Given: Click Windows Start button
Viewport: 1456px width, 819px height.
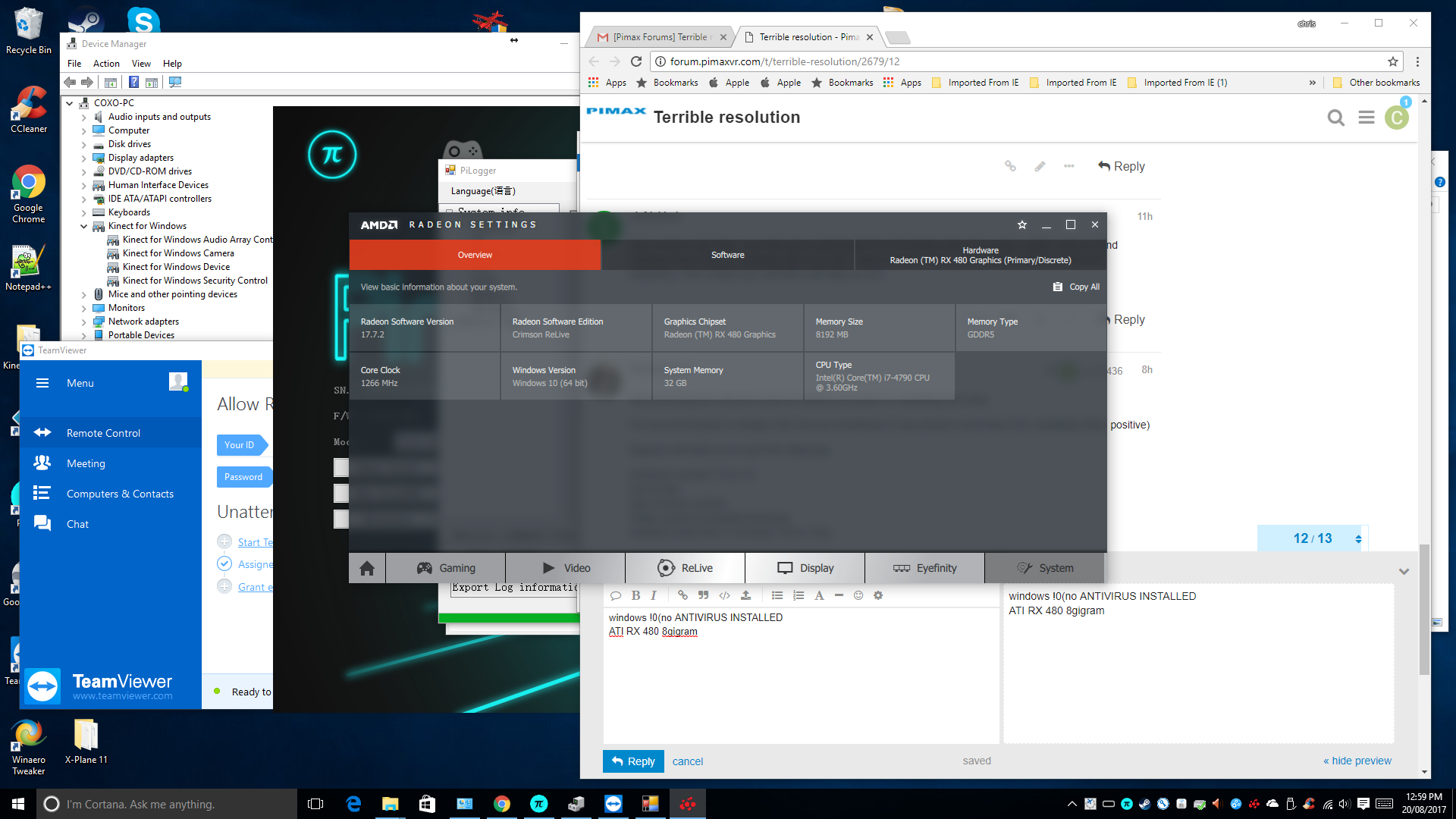Looking at the screenshot, I should tap(18, 804).
